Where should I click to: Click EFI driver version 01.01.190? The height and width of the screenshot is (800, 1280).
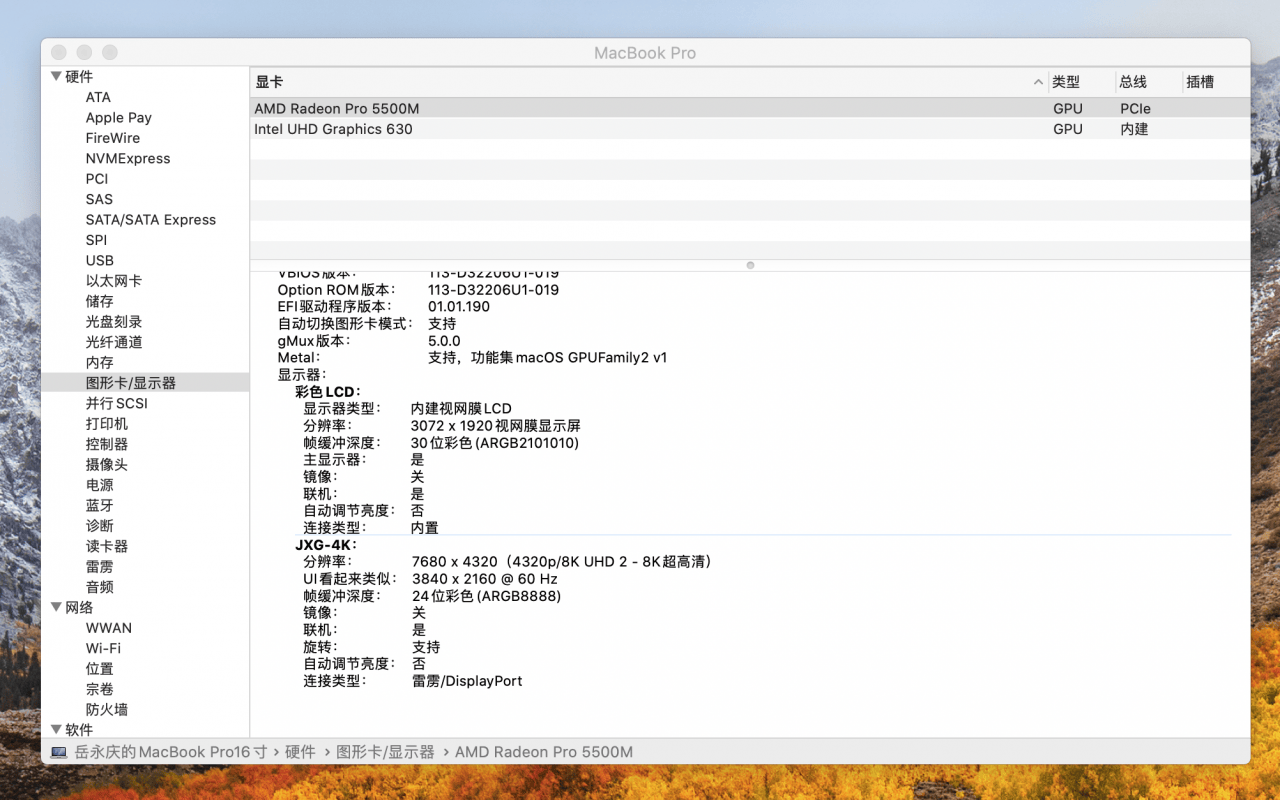click(459, 307)
